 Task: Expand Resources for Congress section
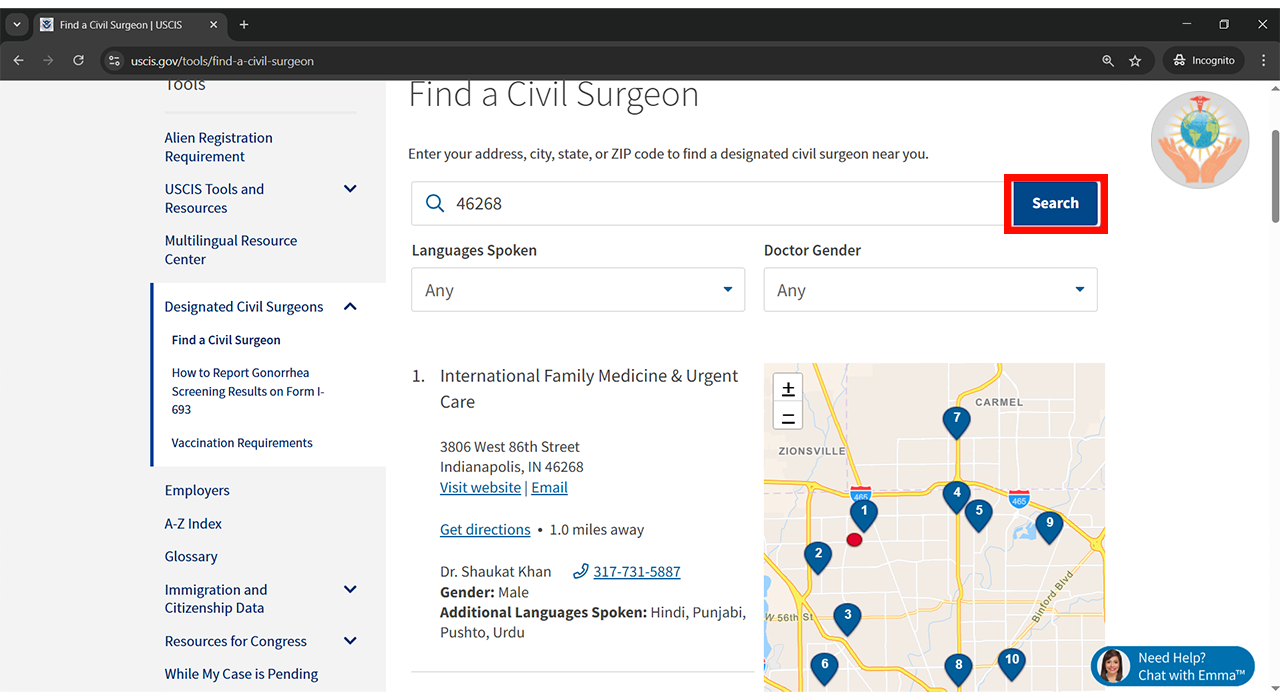click(x=350, y=641)
